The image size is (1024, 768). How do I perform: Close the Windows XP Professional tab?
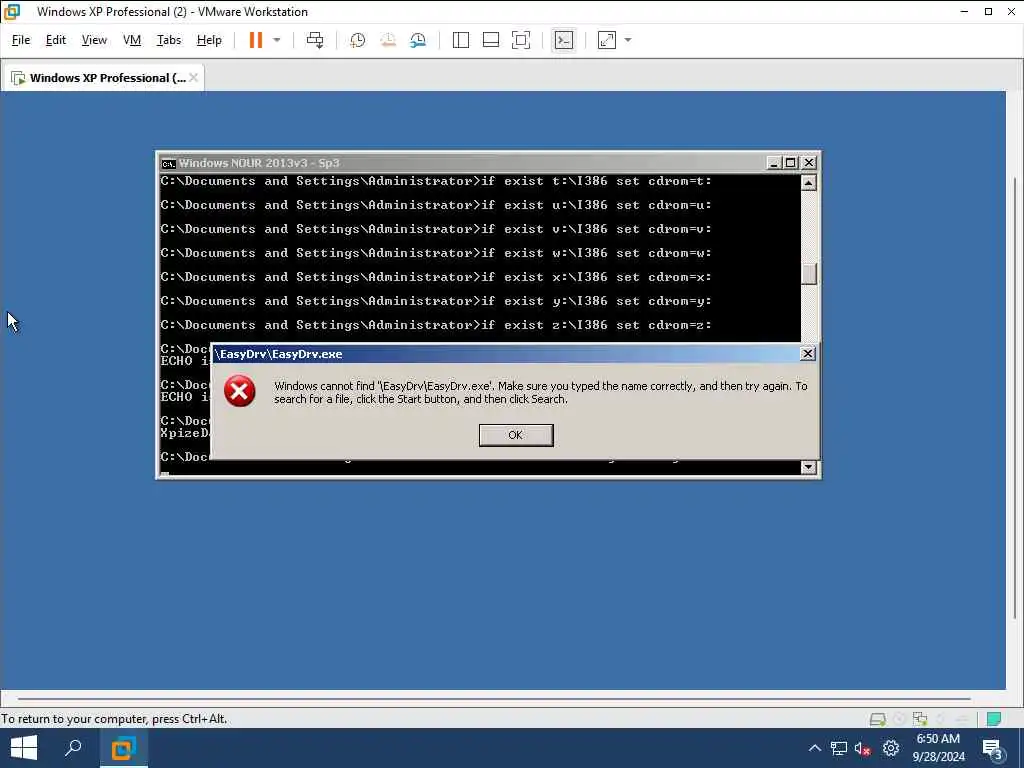(x=193, y=78)
